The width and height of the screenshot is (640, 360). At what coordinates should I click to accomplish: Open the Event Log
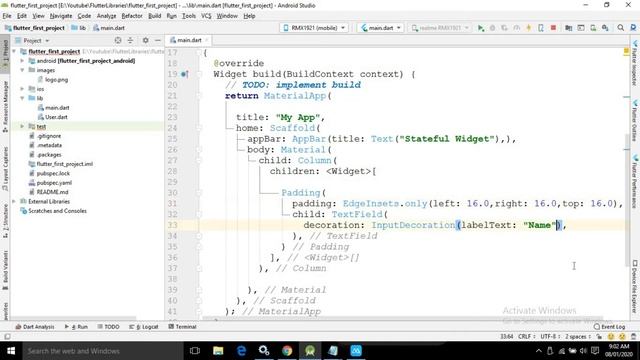610,327
